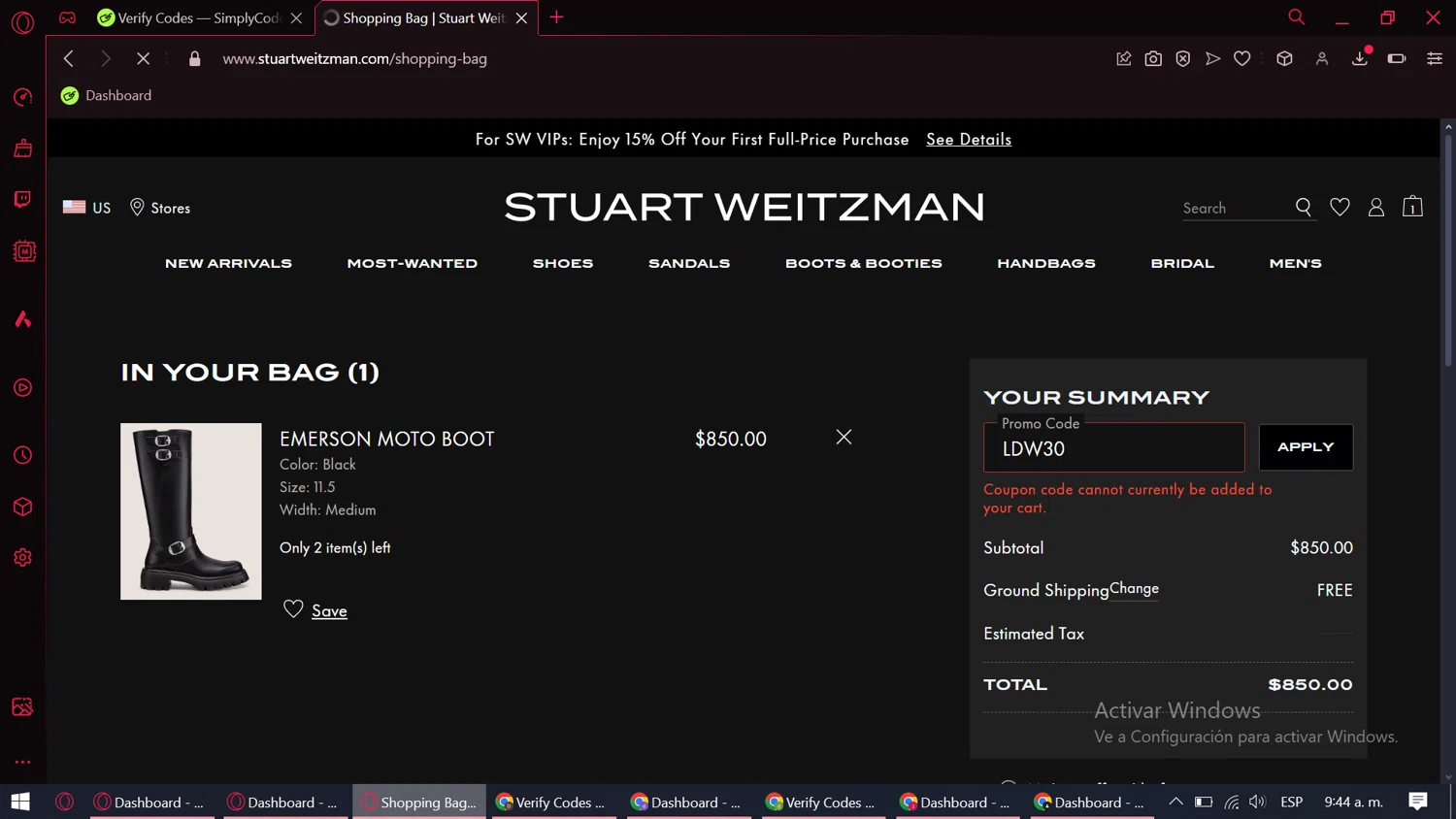
Task: Open Sandals navigation menu
Action: coord(689,263)
